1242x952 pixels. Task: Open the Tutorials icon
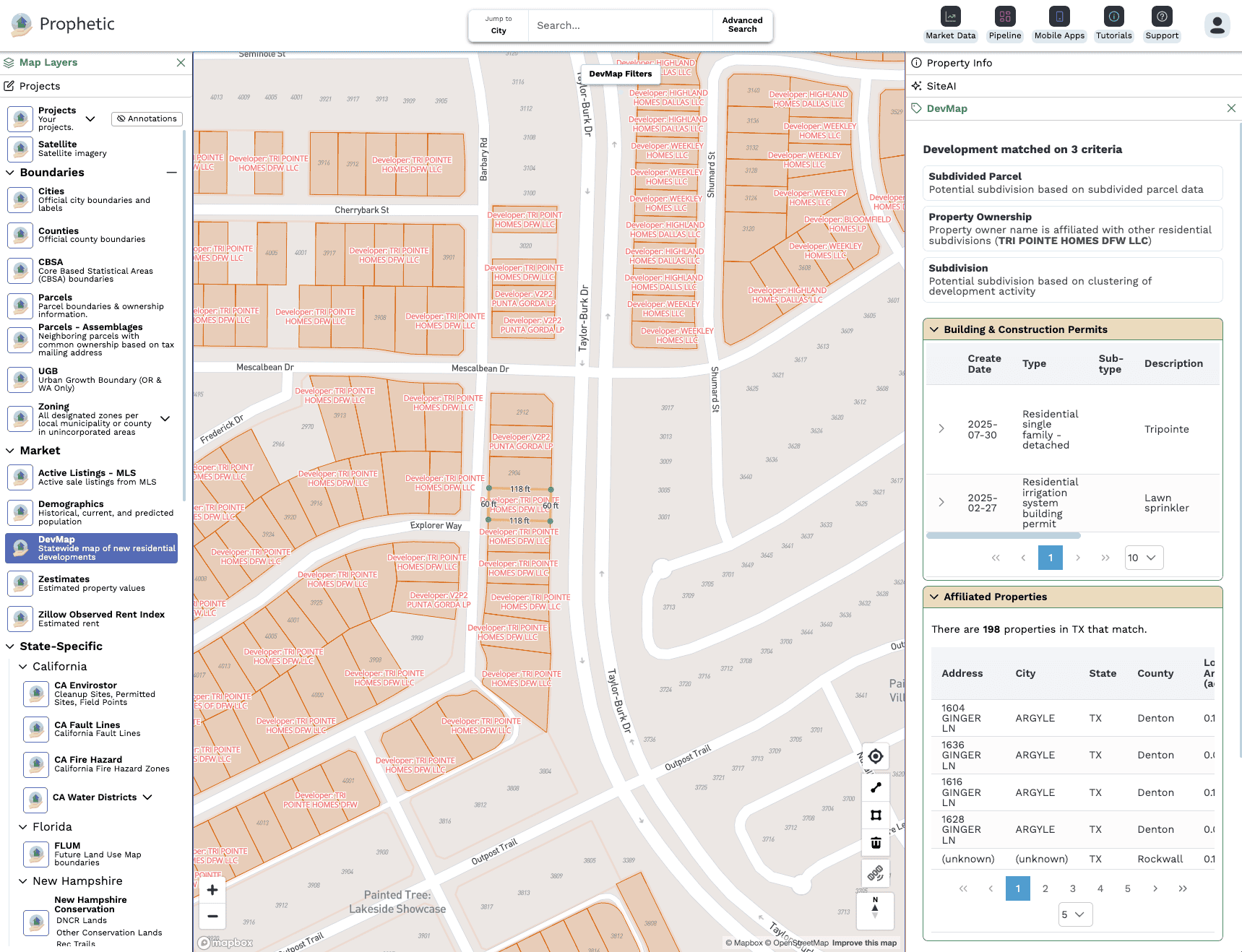[1113, 17]
